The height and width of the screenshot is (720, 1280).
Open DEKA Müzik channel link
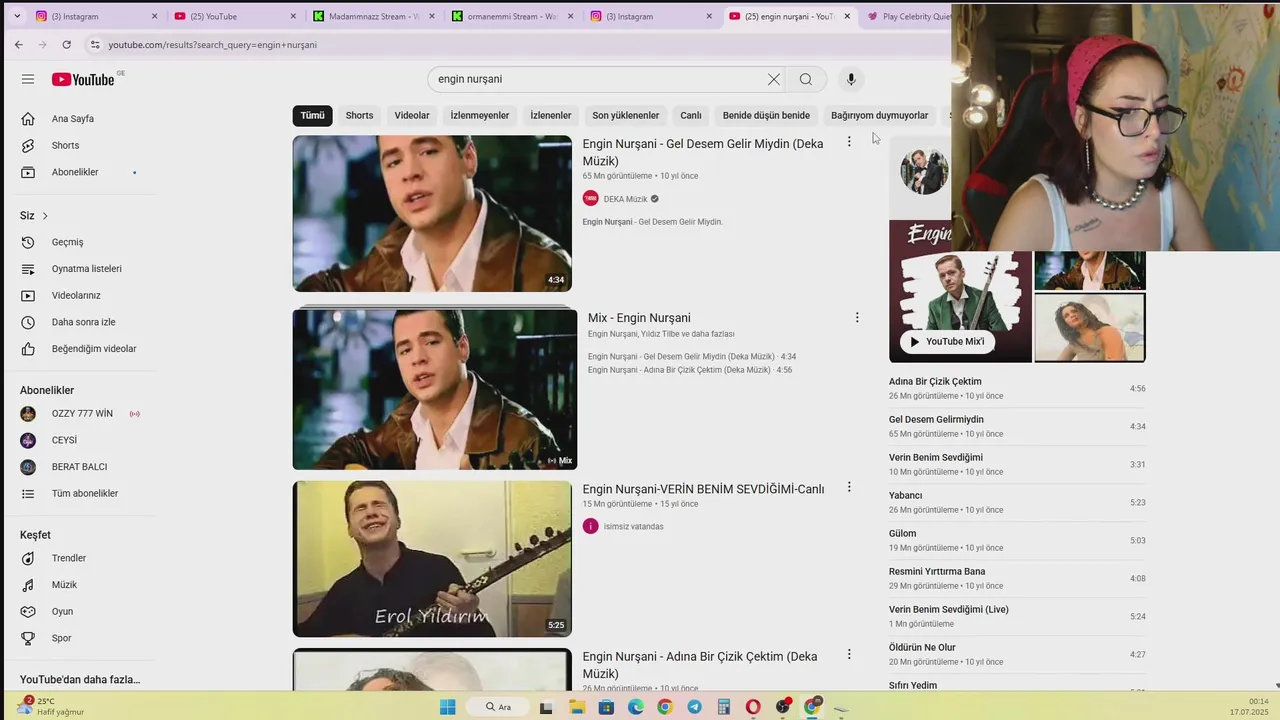[x=625, y=199]
